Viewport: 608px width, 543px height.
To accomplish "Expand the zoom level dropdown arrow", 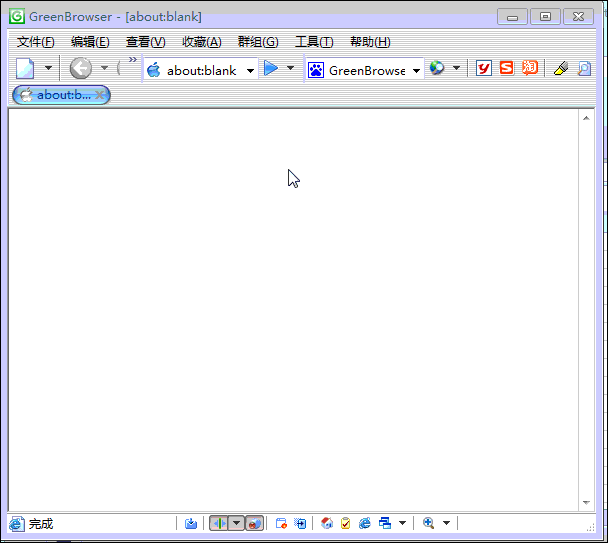I will pos(446,523).
